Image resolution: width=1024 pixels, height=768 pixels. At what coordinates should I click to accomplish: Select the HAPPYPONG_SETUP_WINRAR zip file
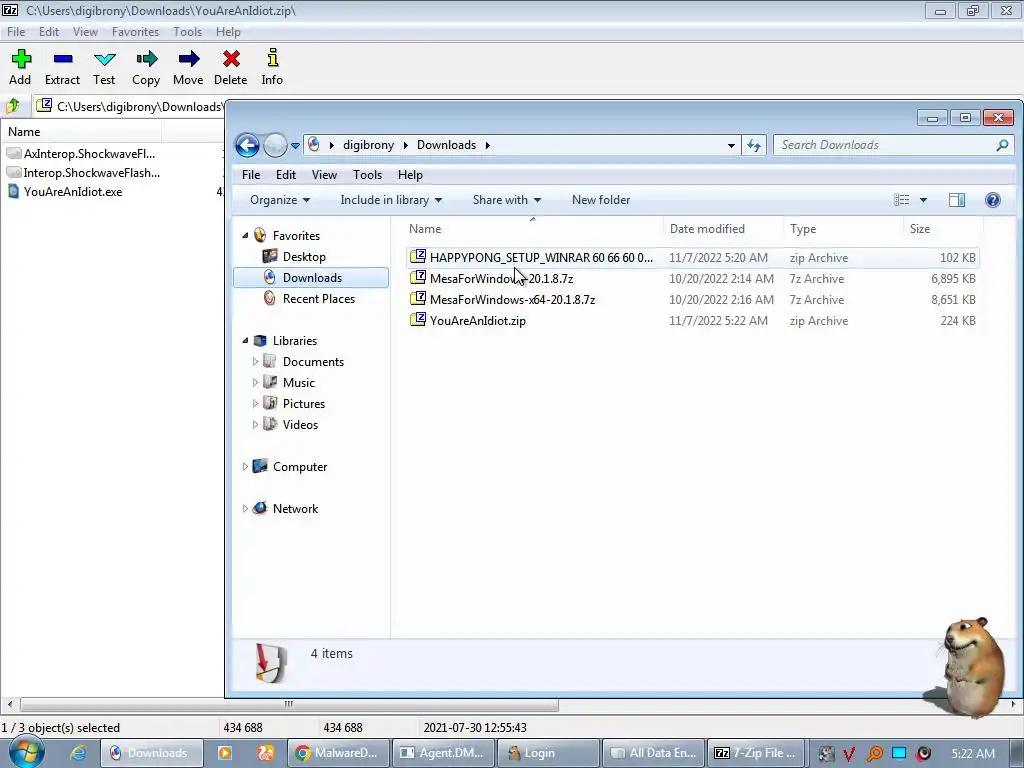point(541,257)
